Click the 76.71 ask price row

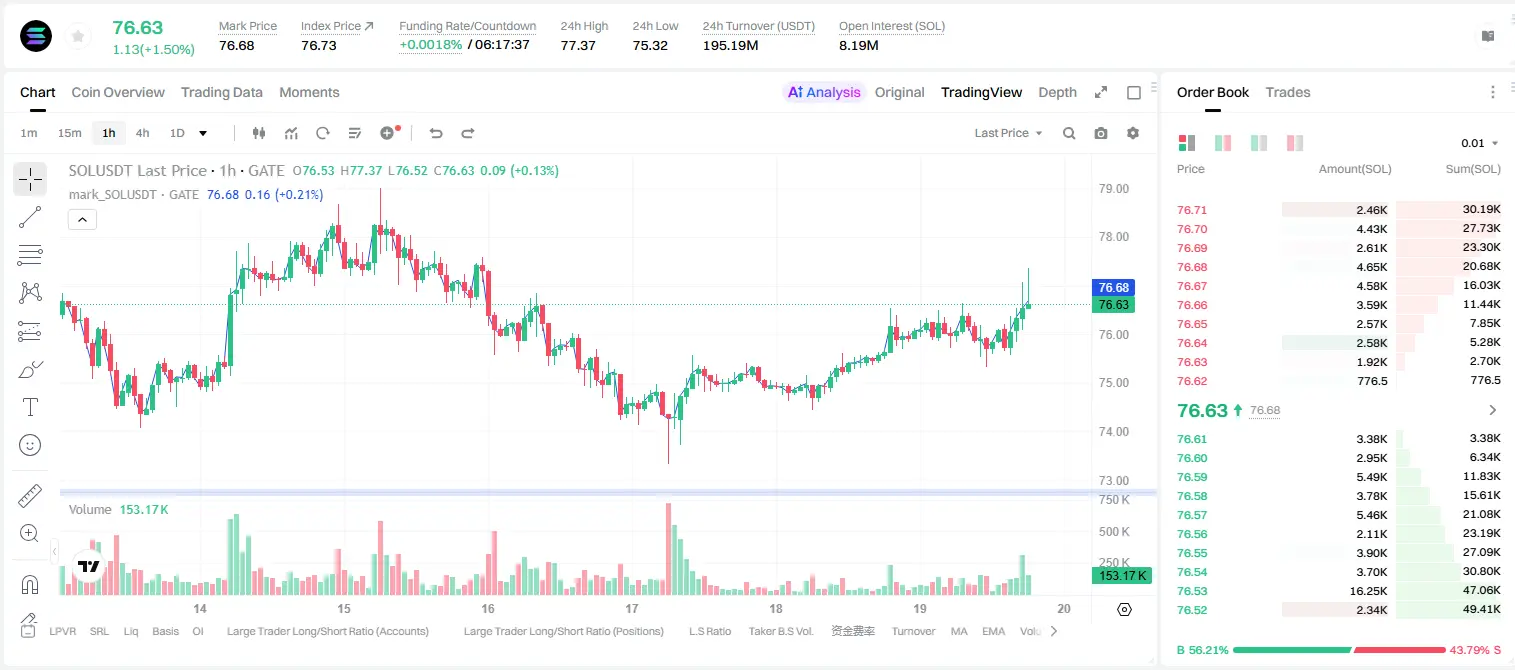[x=1339, y=210]
